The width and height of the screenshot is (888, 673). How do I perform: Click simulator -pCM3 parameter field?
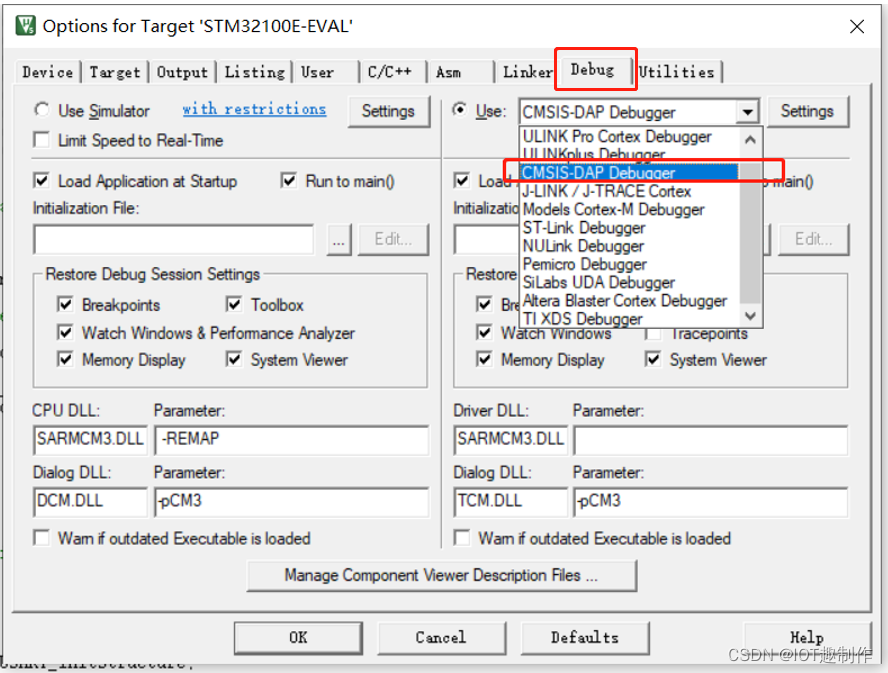[x=292, y=502]
